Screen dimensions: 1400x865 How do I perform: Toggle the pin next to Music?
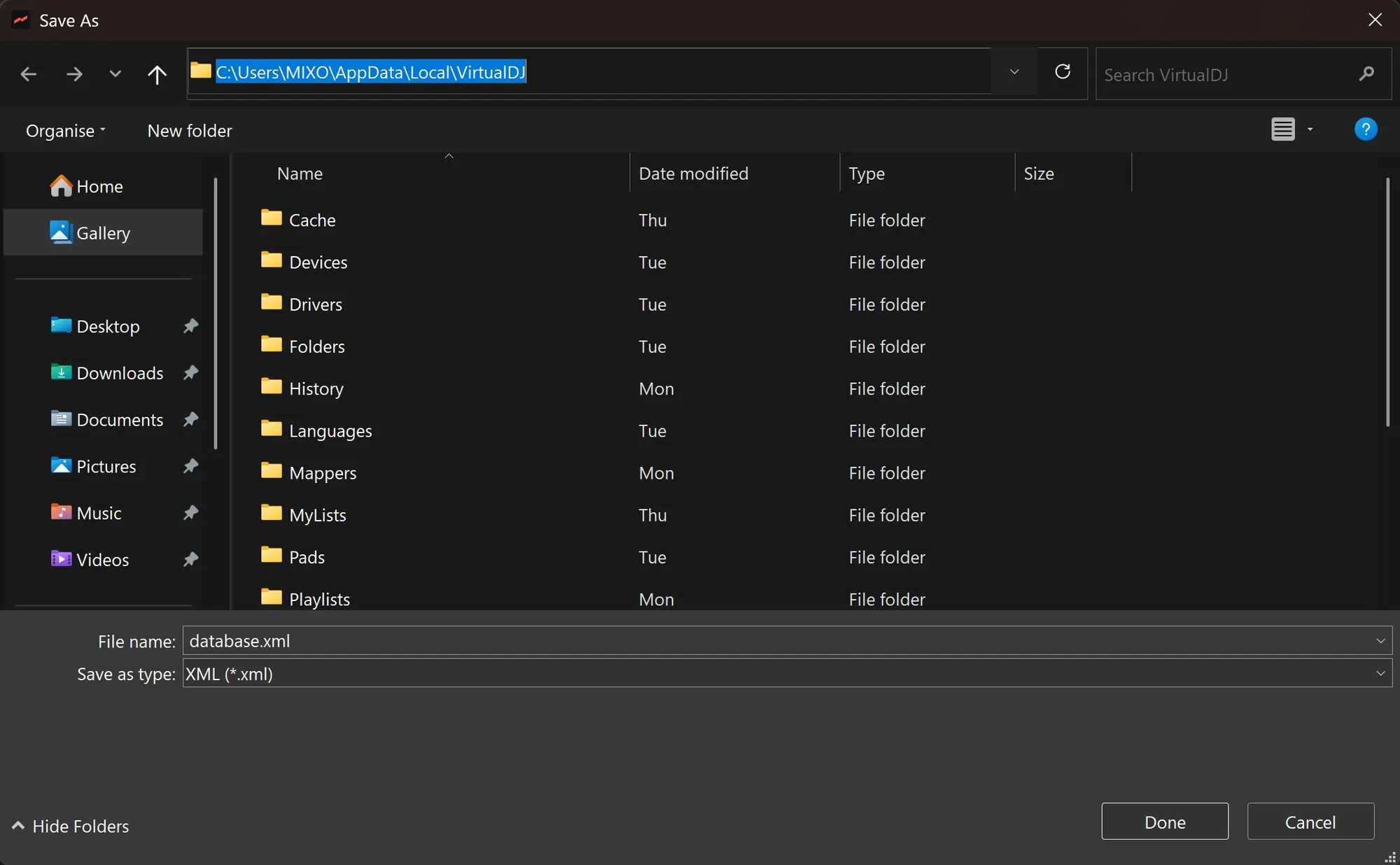click(x=190, y=513)
